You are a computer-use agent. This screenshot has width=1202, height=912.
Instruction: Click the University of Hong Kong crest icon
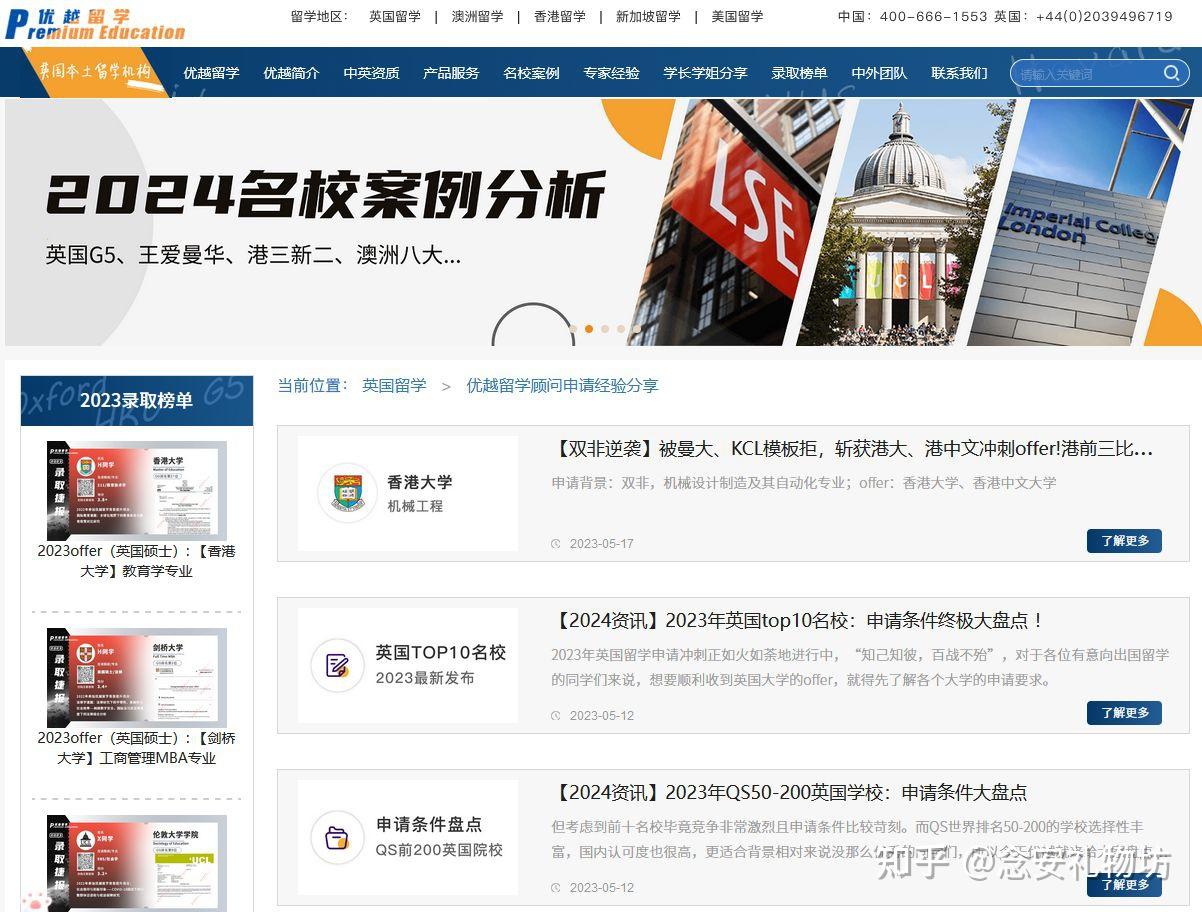tap(346, 493)
